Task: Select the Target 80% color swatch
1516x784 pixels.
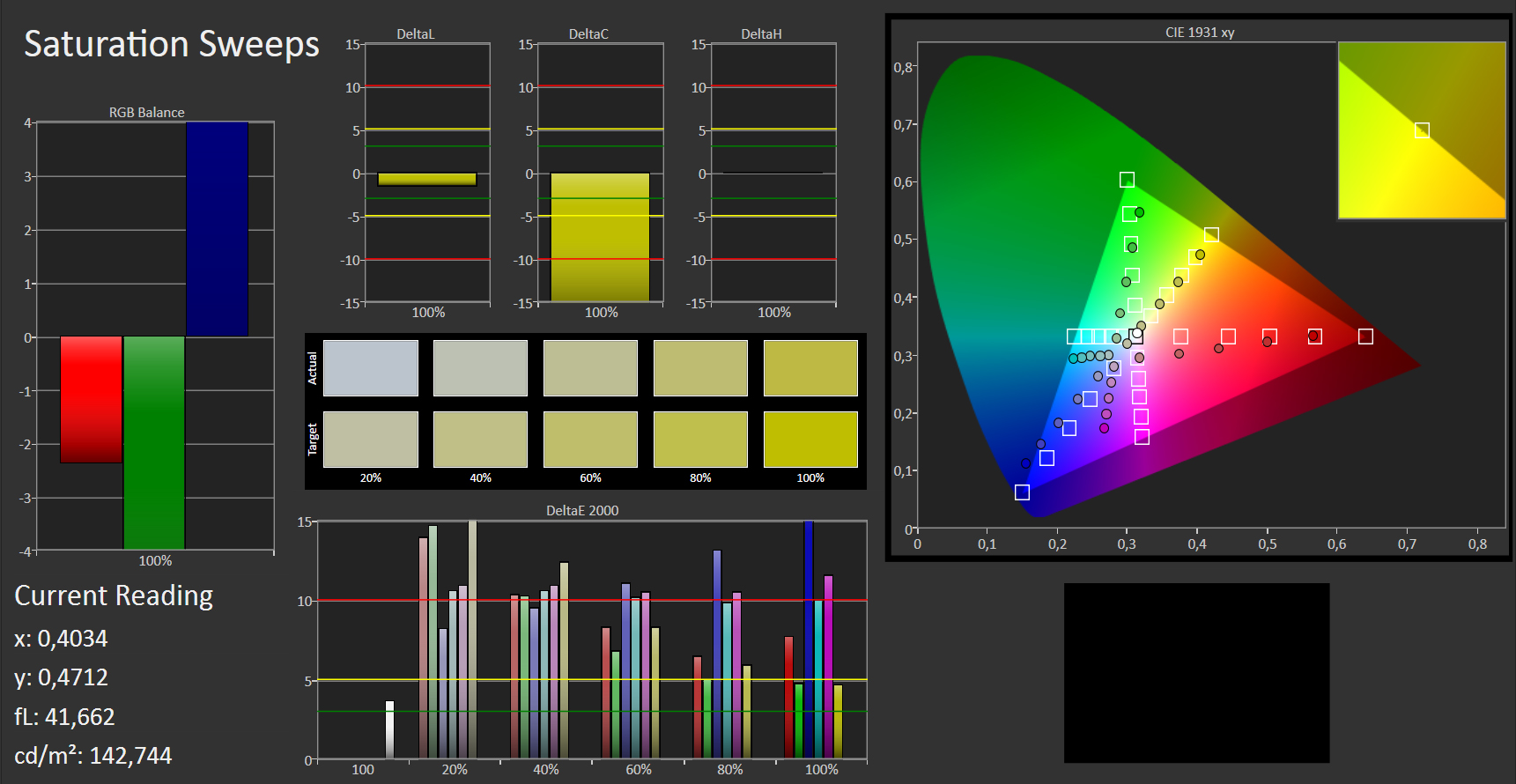Action: click(x=700, y=440)
